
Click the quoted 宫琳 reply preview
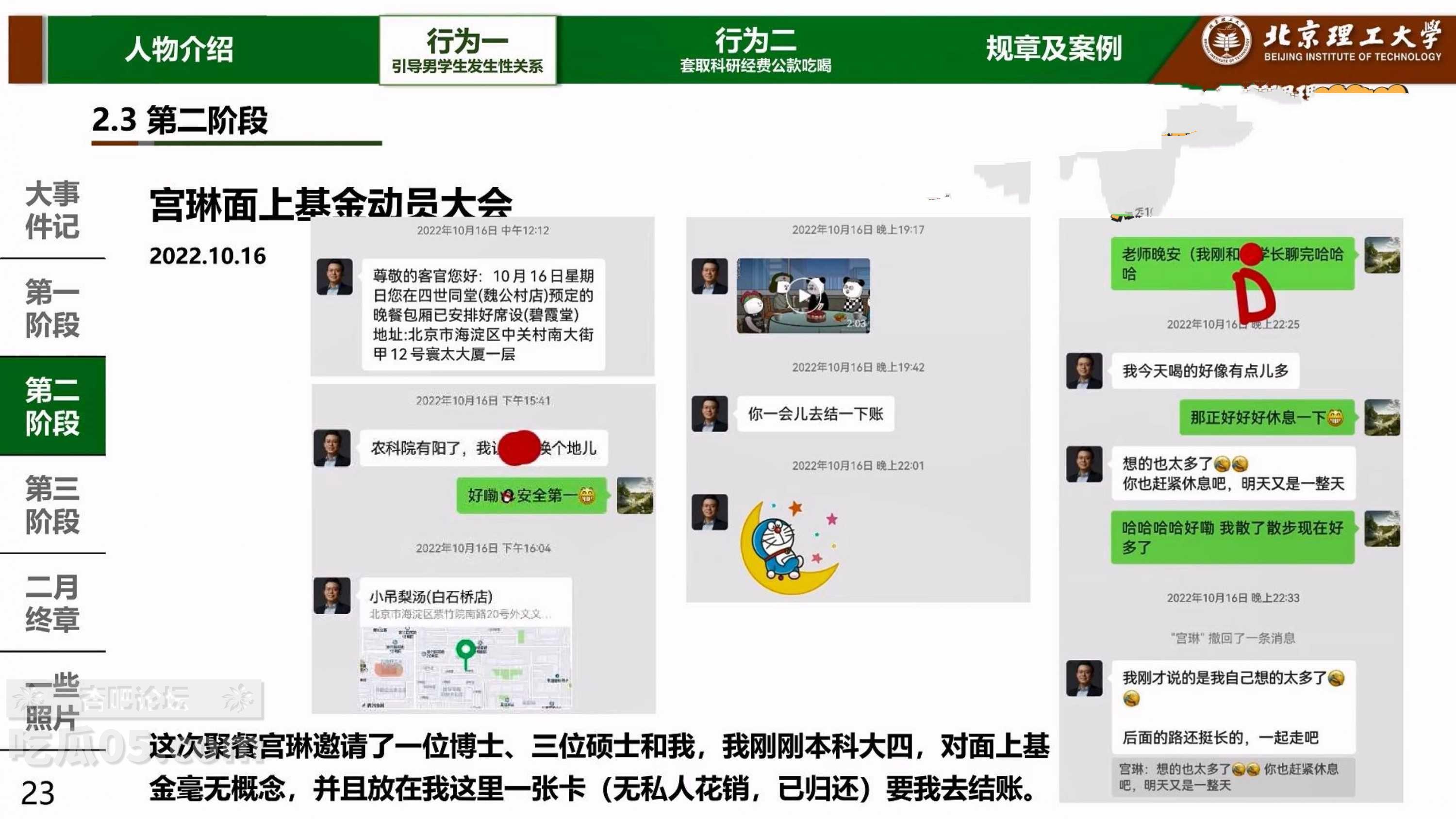click(1233, 777)
